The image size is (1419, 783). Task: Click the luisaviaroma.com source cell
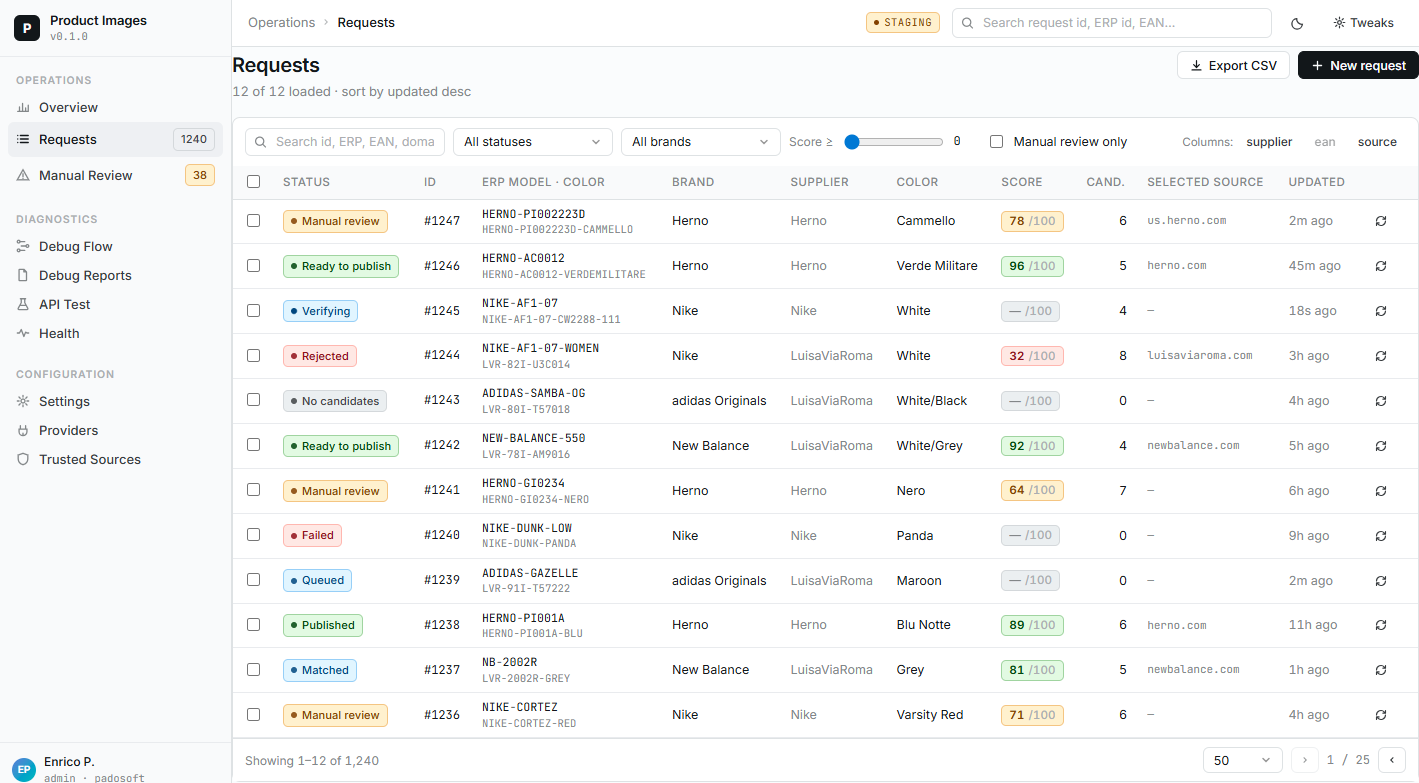point(1200,356)
